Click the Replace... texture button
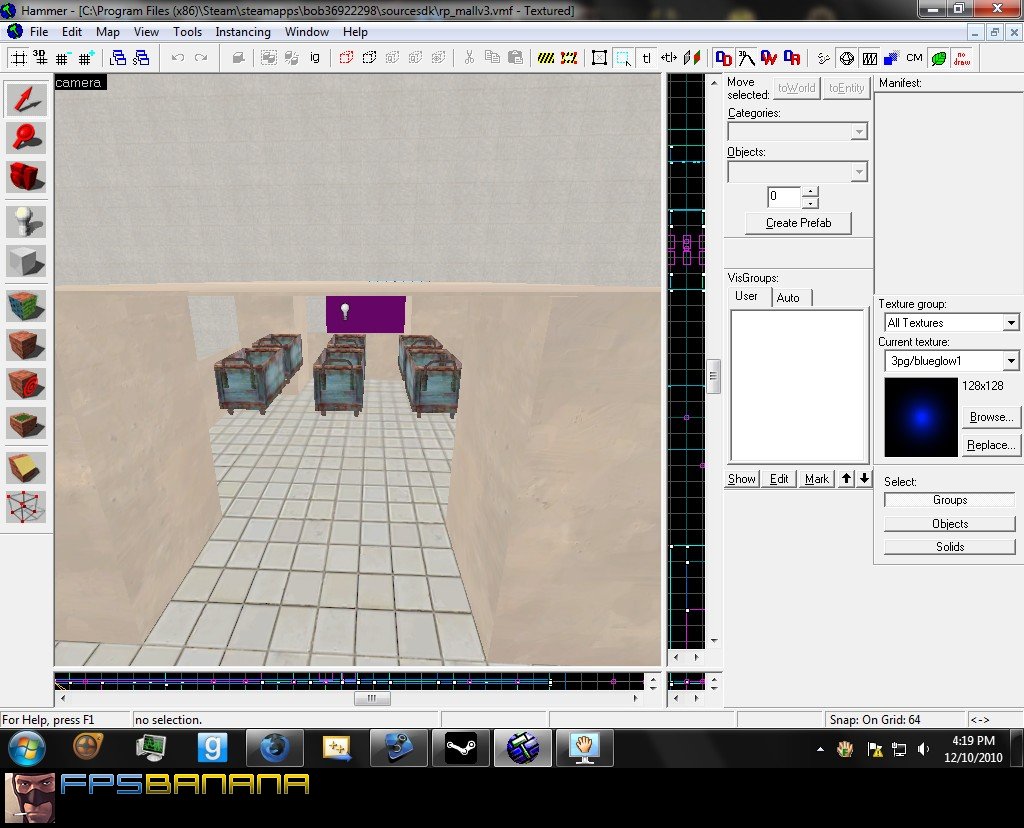Screen dimensions: 1024x828 tap(991, 445)
